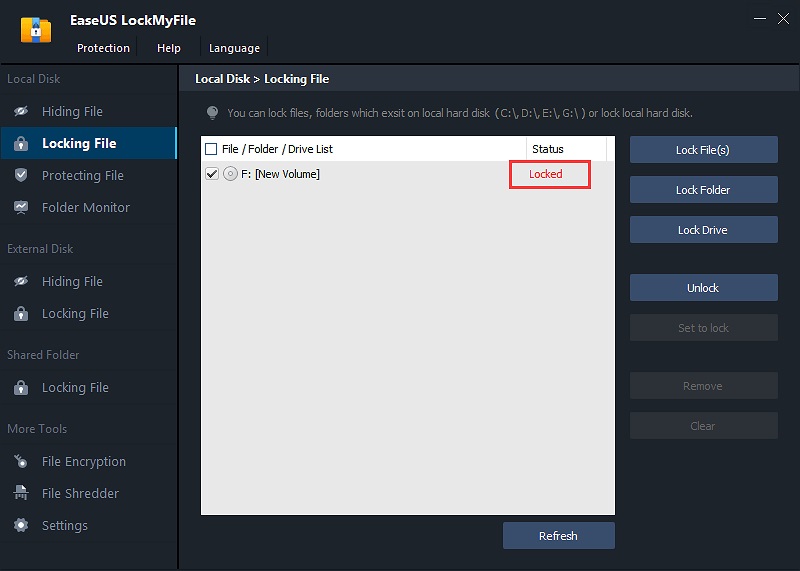The width and height of the screenshot is (800, 571).
Task: Open the Settings page
Action: coord(89,525)
